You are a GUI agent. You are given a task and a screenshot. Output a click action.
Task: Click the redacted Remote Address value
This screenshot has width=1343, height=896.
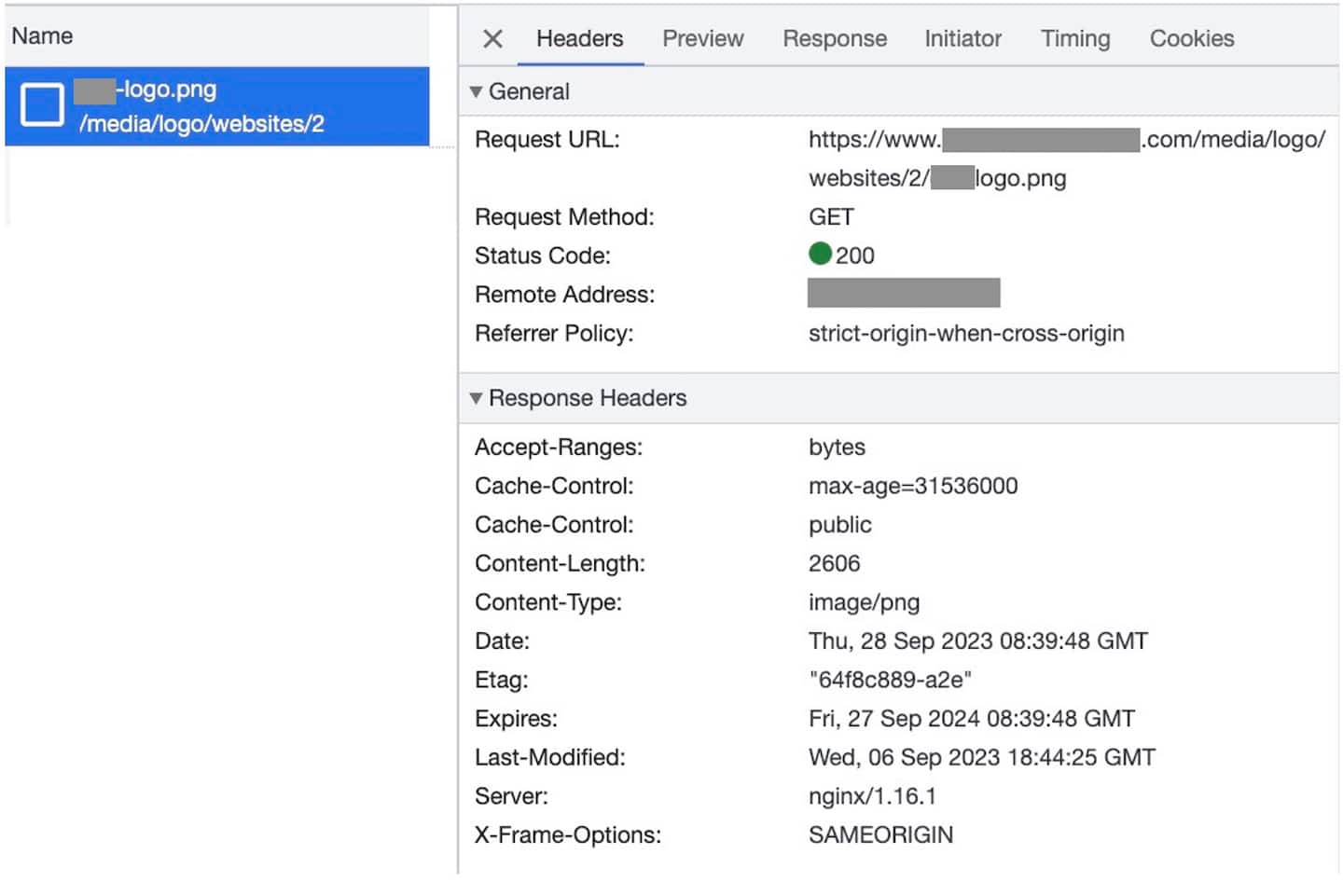click(x=903, y=294)
